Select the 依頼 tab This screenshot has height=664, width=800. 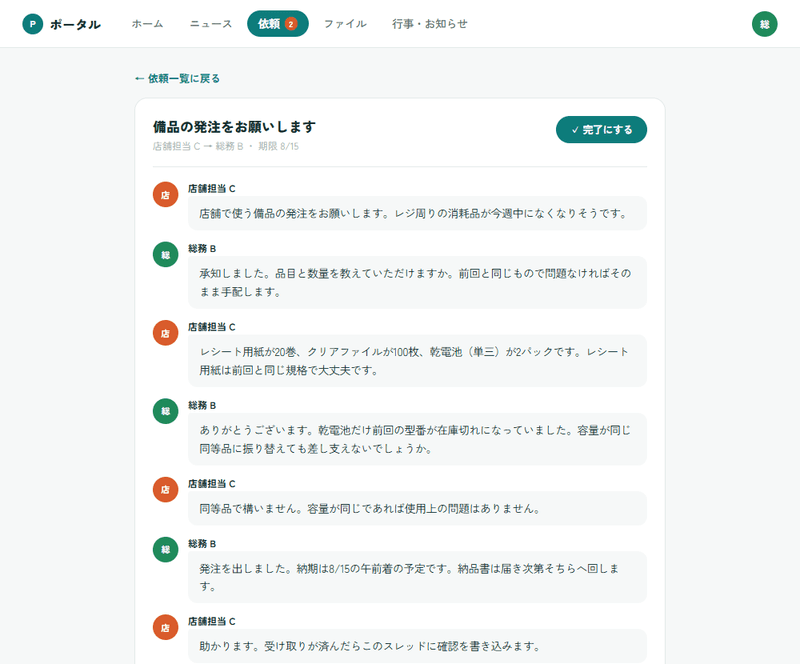[278, 24]
